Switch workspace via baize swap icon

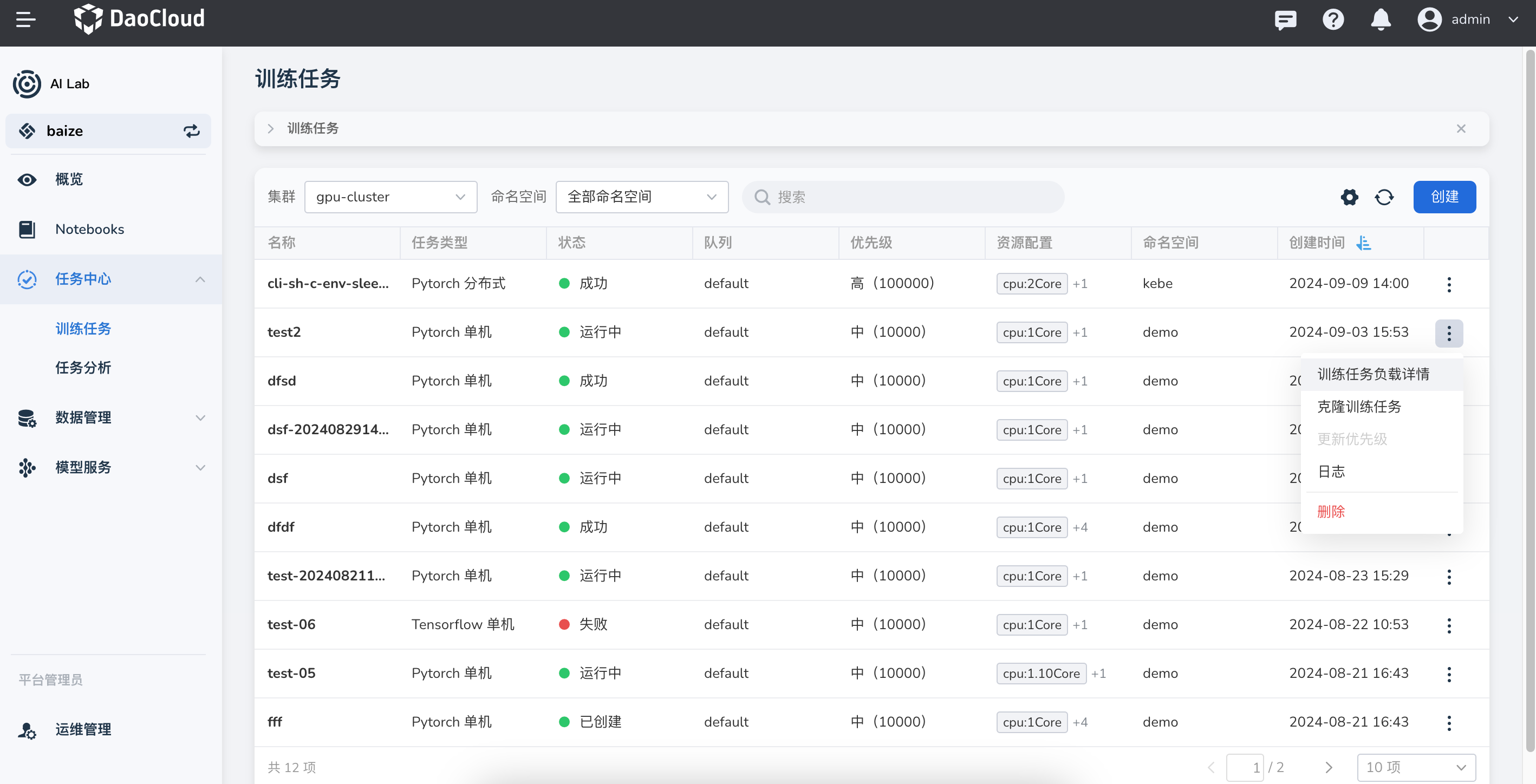[x=191, y=131]
